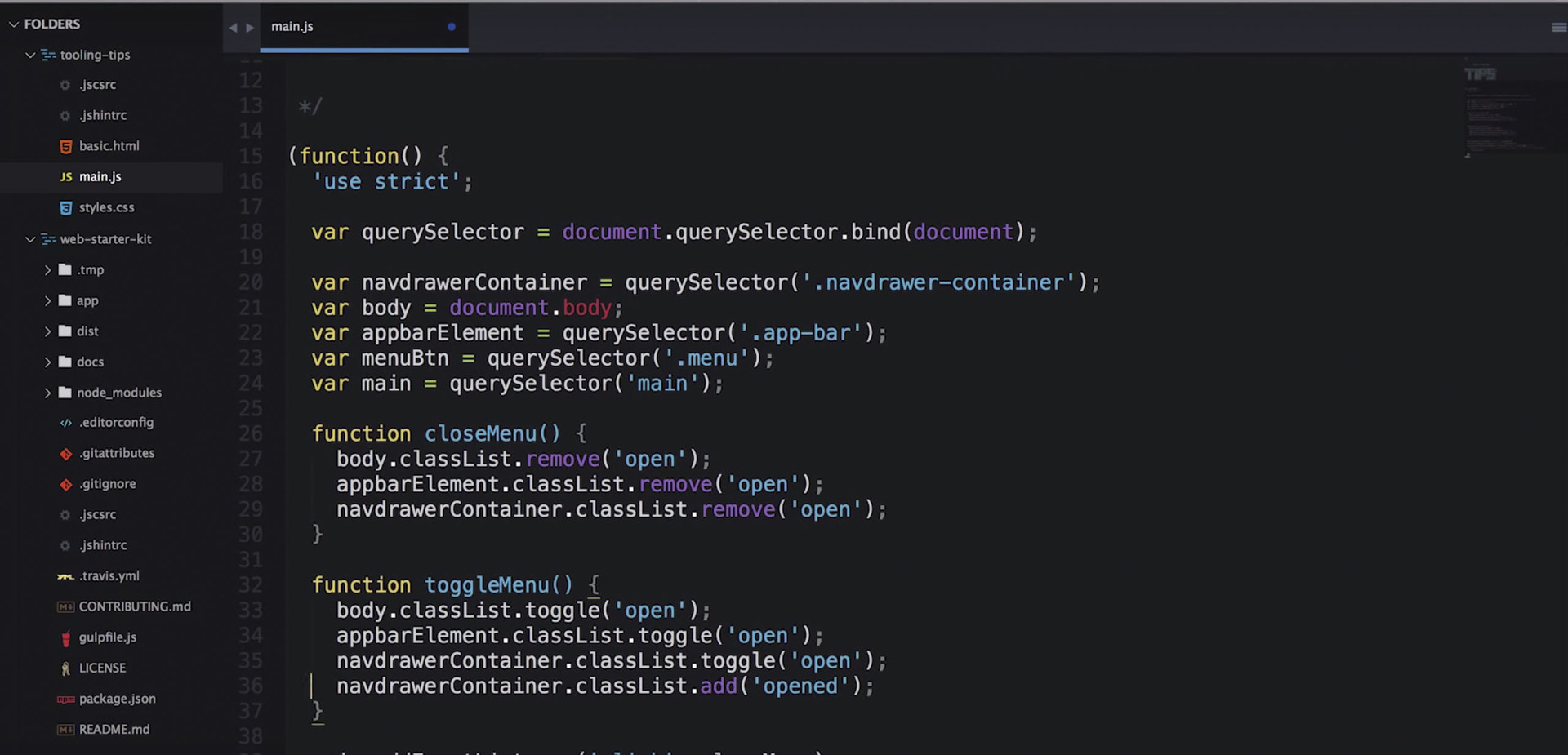Click the dist folder icon
1568x755 pixels.
(x=65, y=331)
